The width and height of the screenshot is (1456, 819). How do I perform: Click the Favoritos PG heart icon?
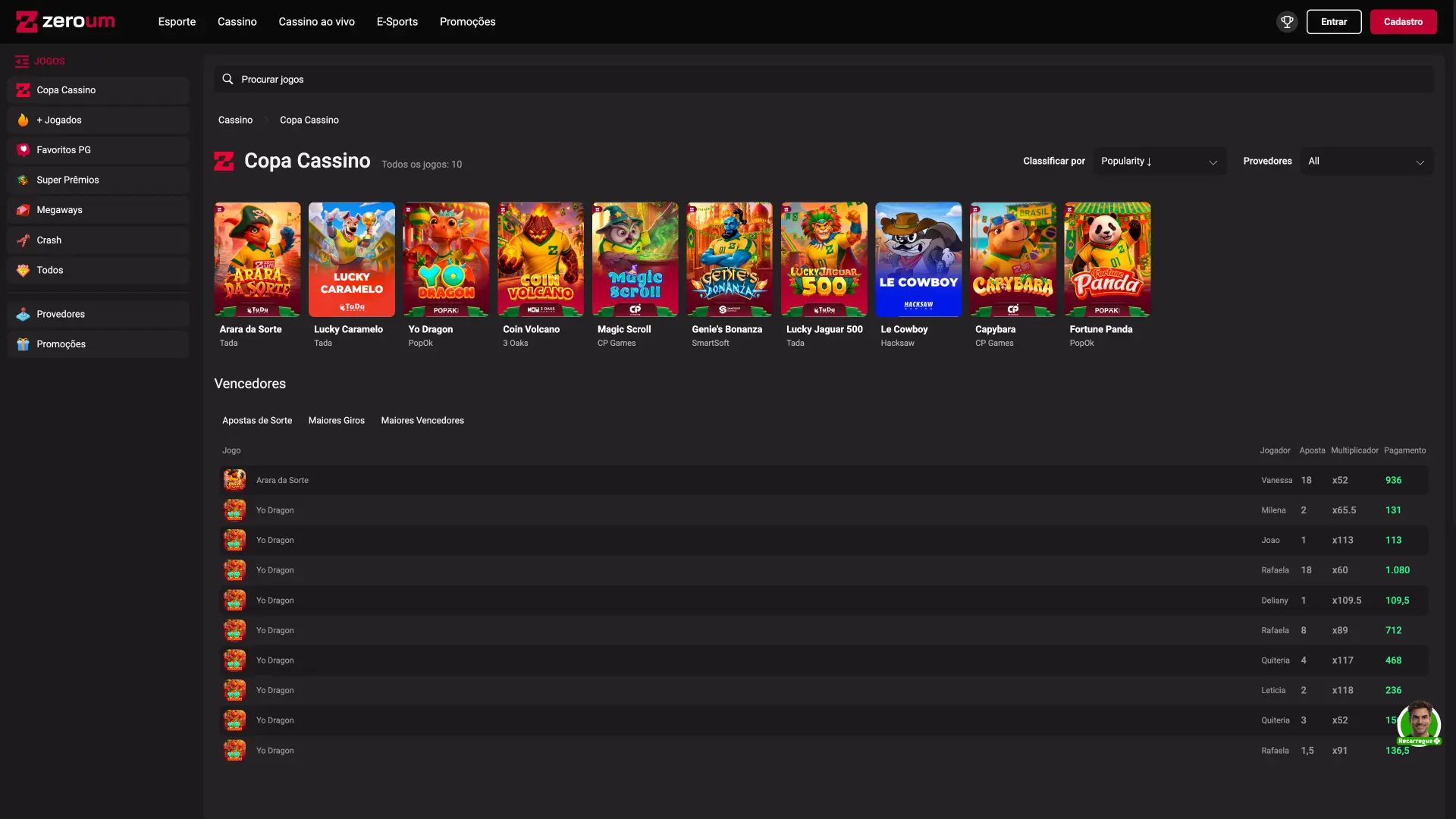(24, 150)
